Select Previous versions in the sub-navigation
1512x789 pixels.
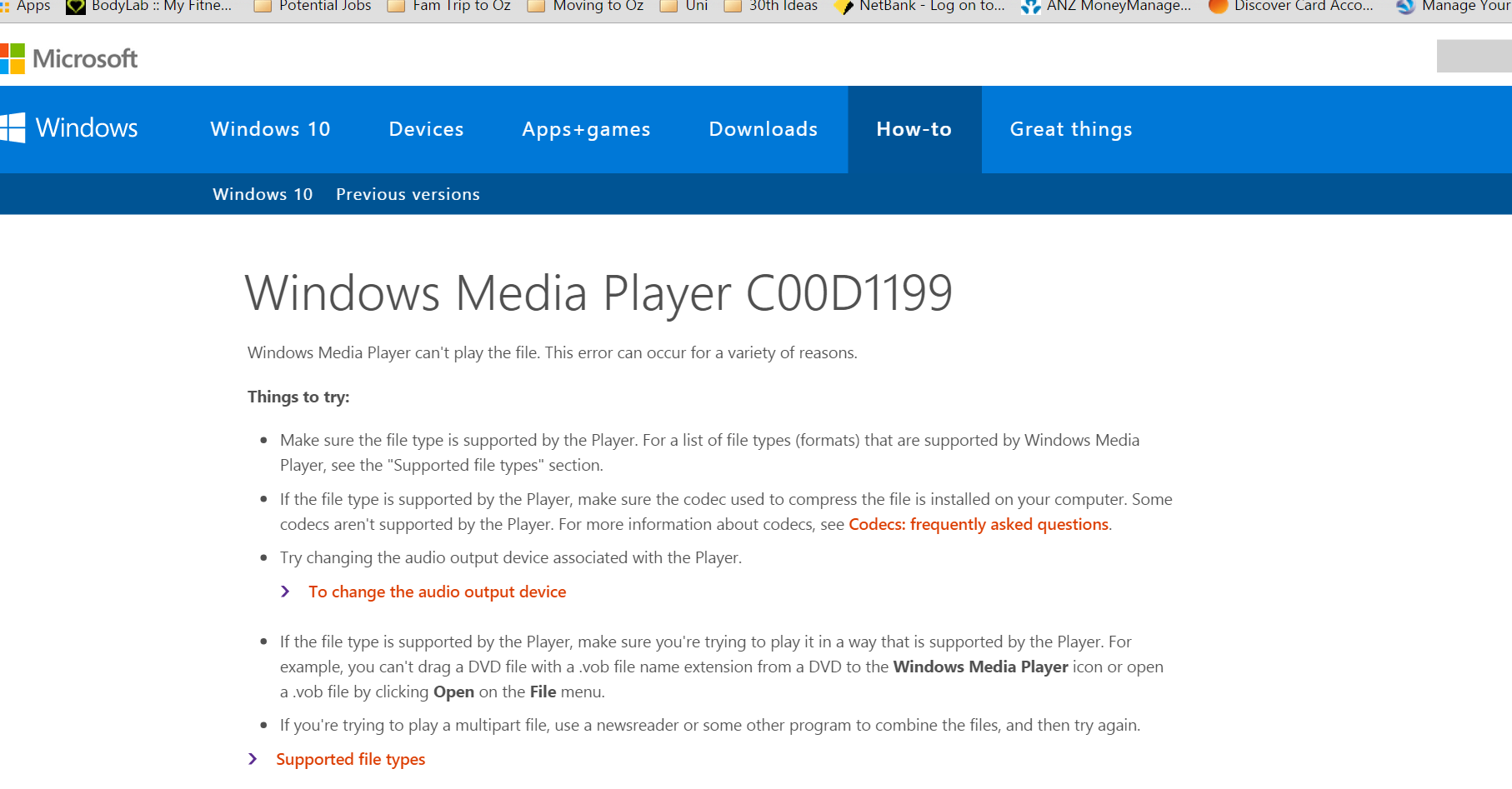[408, 194]
